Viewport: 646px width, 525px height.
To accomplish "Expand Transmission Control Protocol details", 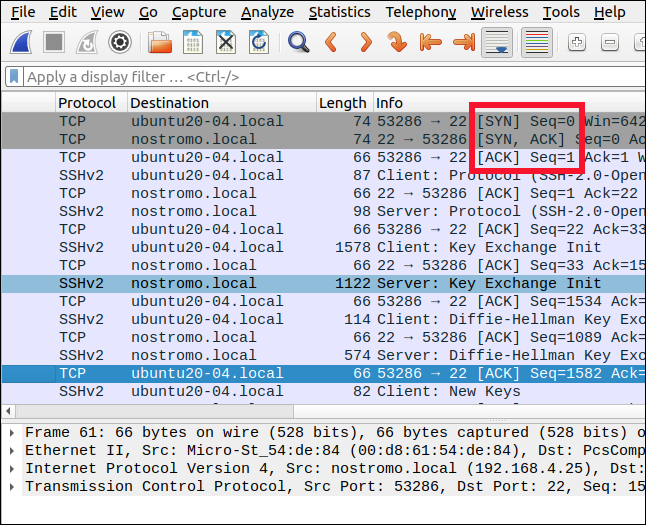I will (11, 486).
